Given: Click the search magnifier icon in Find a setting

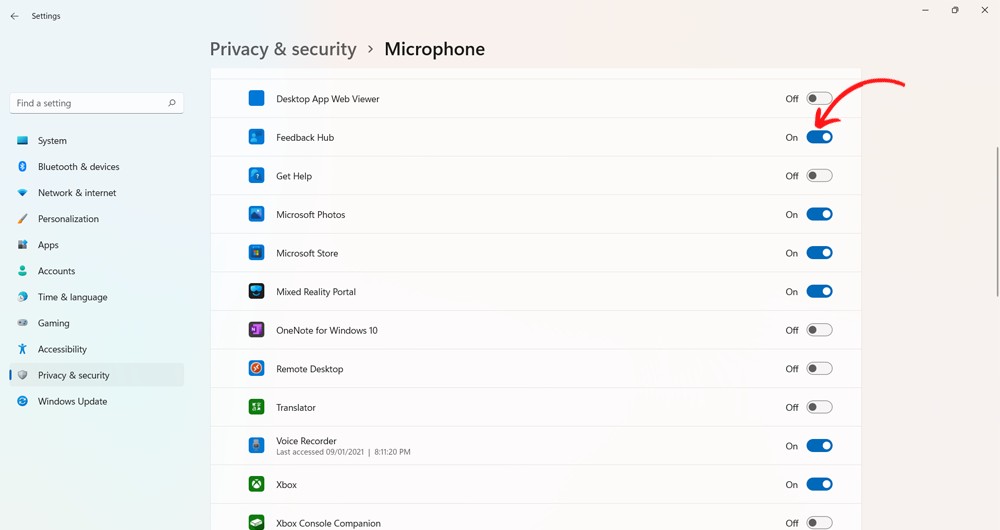Looking at the screenshot, I should click(172, 103).
